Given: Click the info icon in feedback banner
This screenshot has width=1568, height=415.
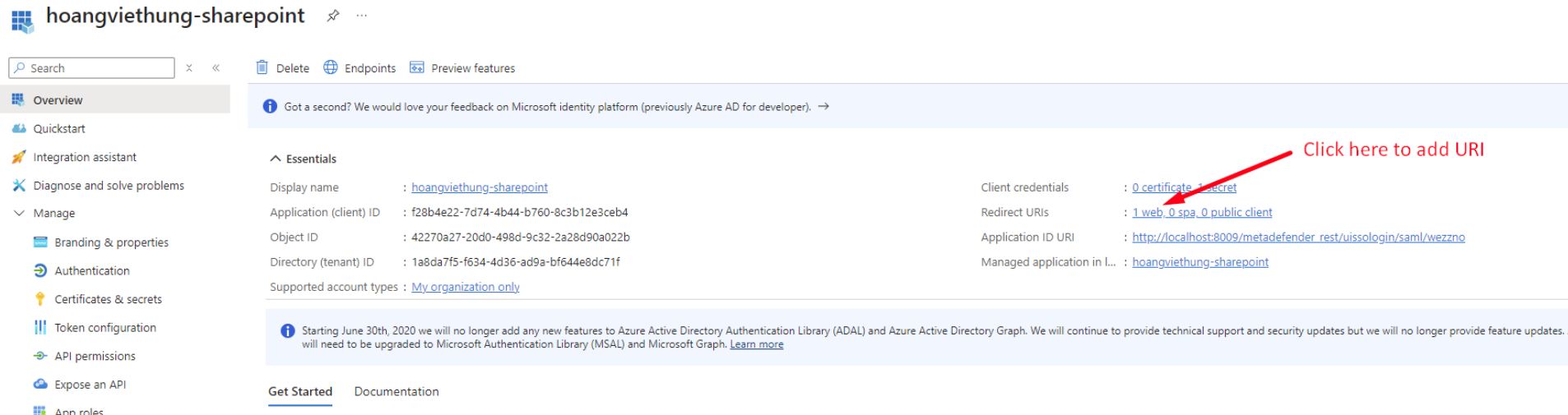Looking at the screenshot, I should (269, 107).
